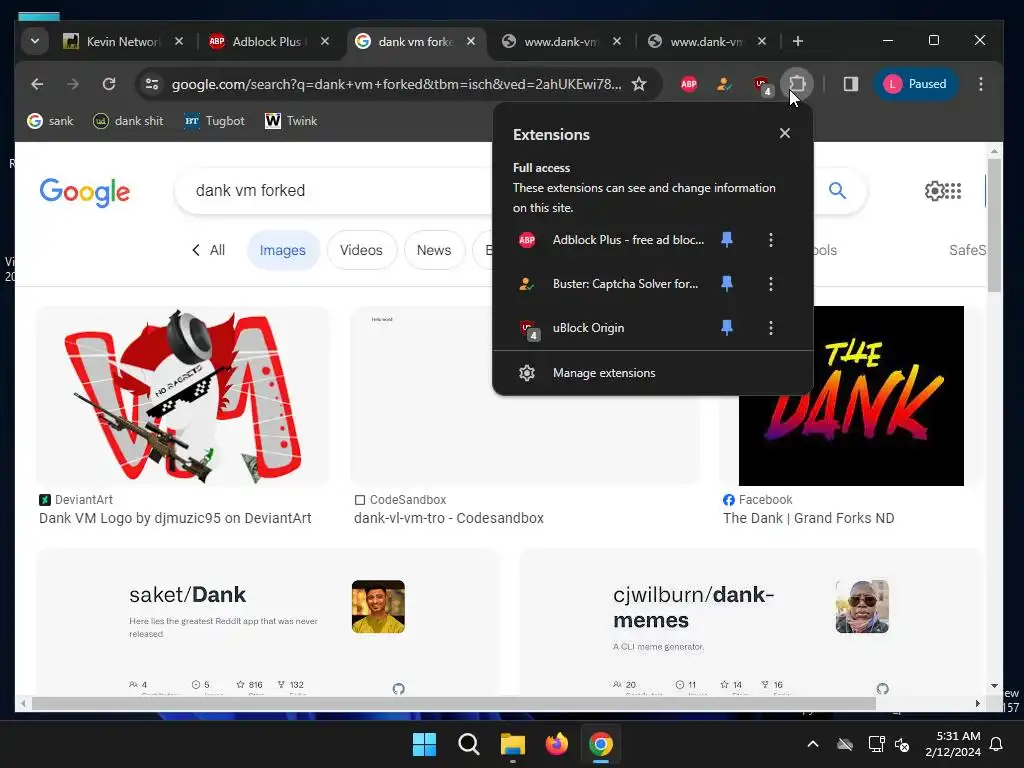The height and width of the screenshot is (768, 1024).
Task: Open Adblock Plus toolbar icon
Action: [x=688, y=84]
